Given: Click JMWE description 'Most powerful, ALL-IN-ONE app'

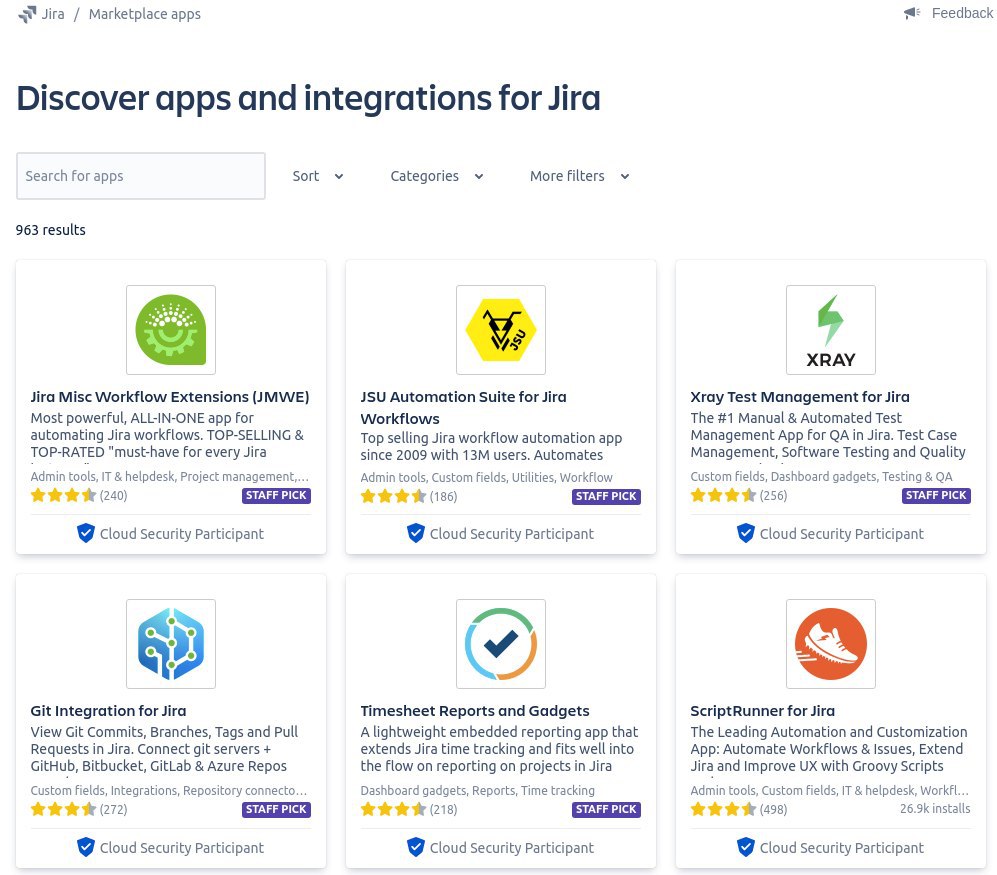Looking at the screenshot, I should [167, 436].
